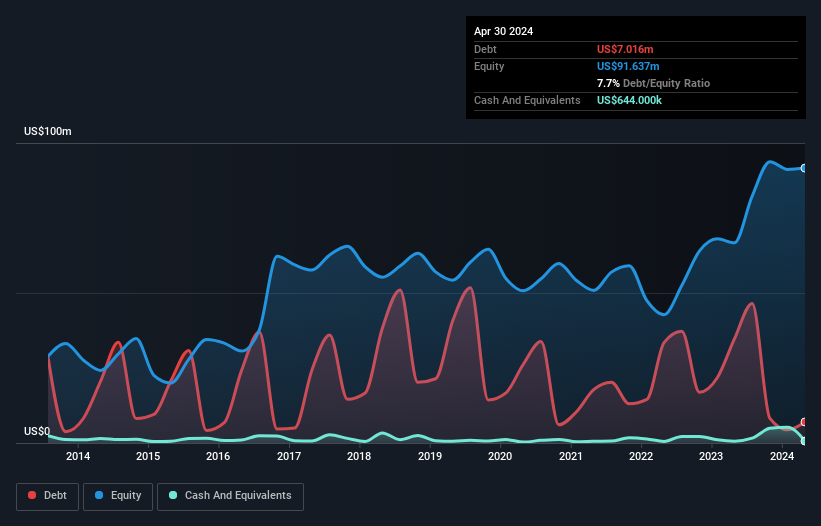Click the 7.7% Debt/Equity Ratio text
Viewport: 821px width, 526px height.
click(653, 83)
